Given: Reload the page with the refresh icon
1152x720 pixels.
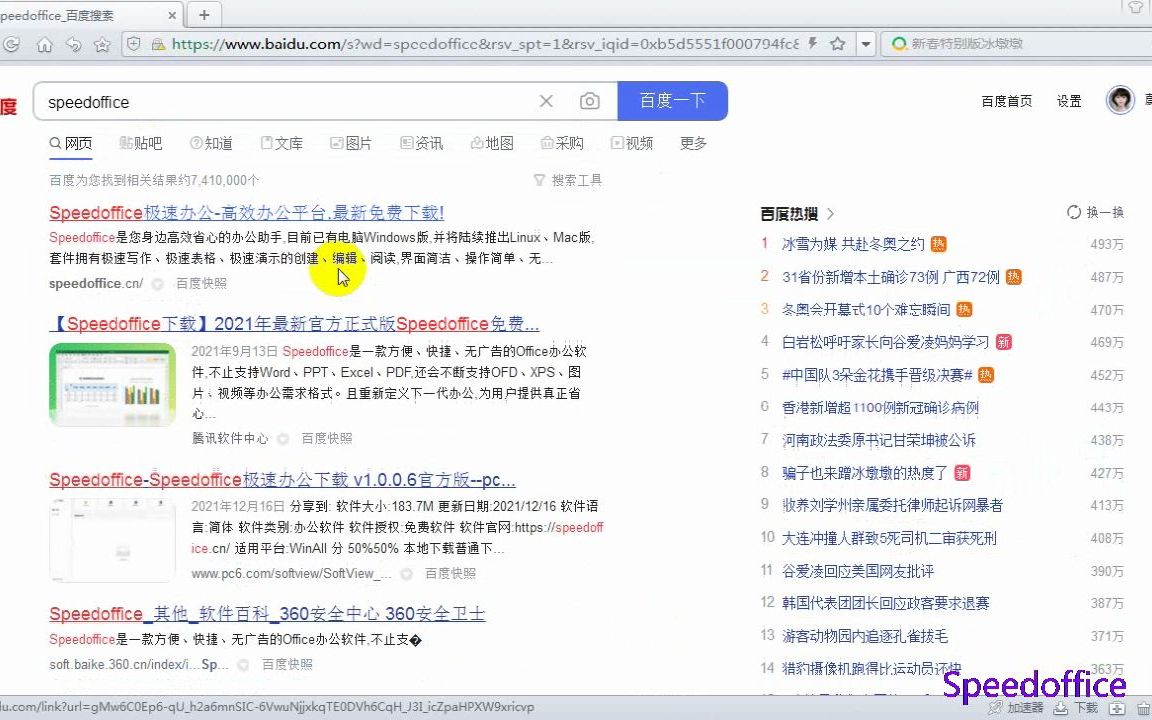Looking at the screenshot, I should pyautogui.click(x=10, y=44).
